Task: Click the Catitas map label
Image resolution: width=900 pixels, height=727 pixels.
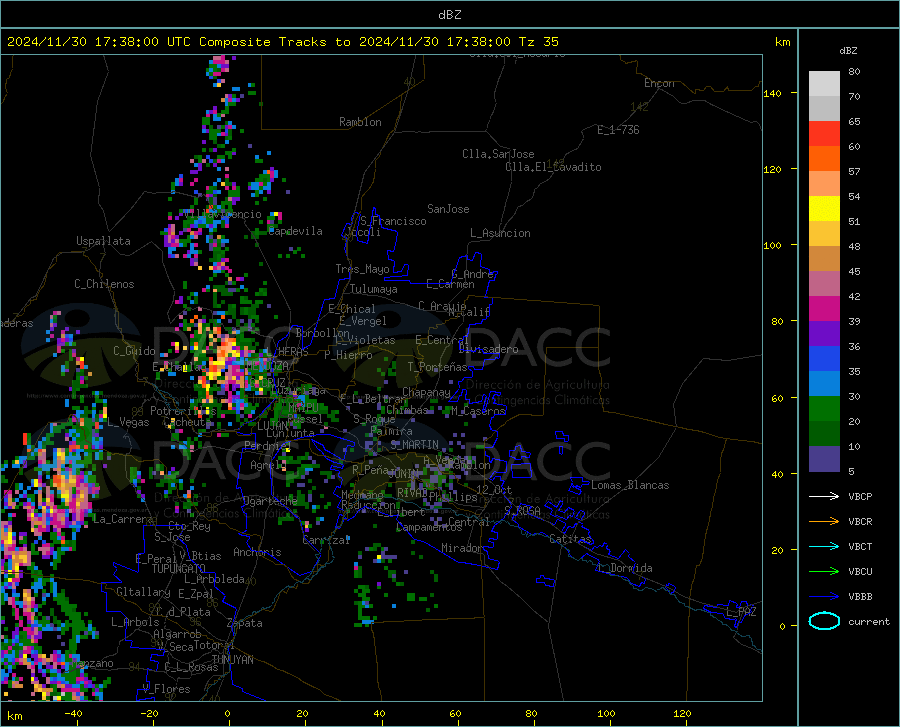Action: (x=570, y=539)
